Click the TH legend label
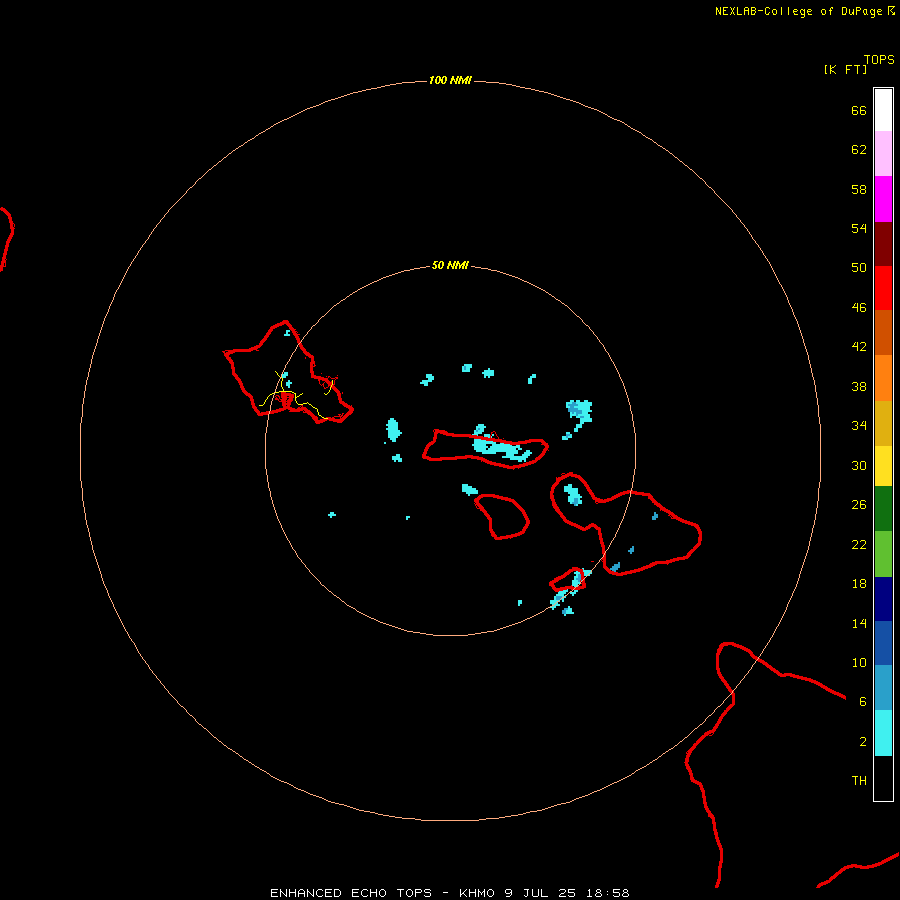 click(x=859, y=780)
